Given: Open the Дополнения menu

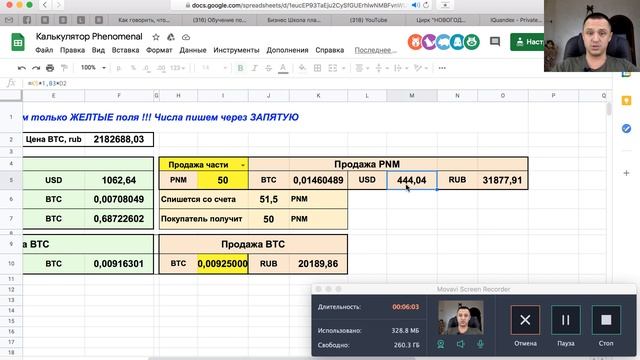Looking at the screenshot, I should tap(287, 50).
